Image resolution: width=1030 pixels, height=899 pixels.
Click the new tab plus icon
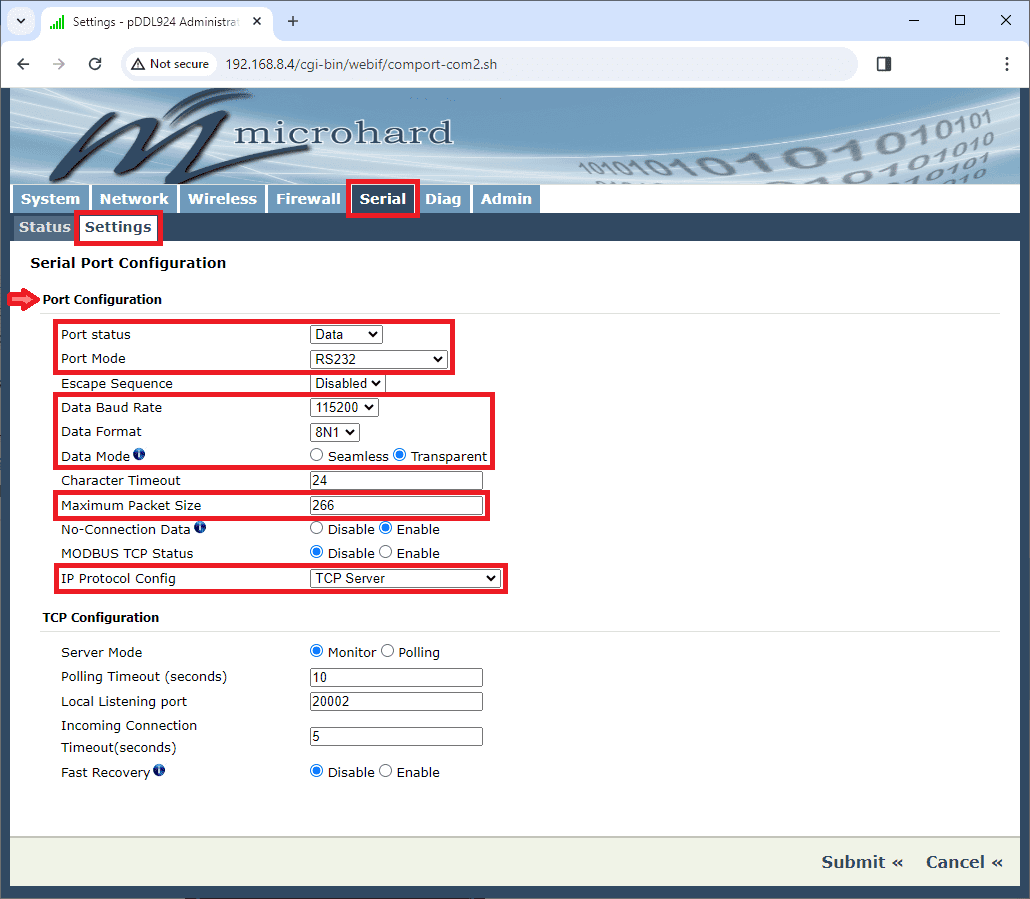293,21
